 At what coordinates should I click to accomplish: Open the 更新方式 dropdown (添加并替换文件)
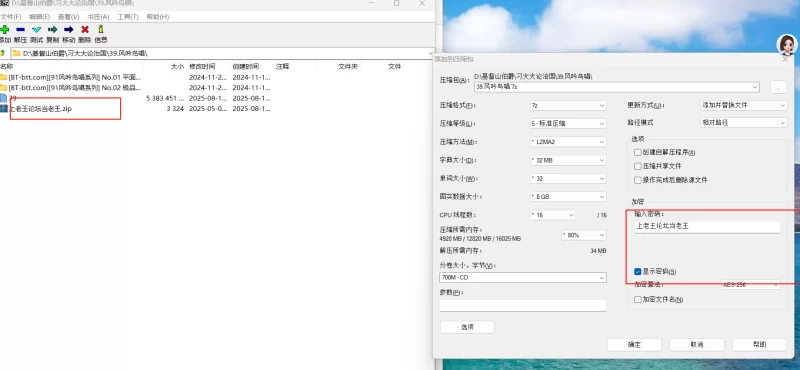tap(743, 105)
